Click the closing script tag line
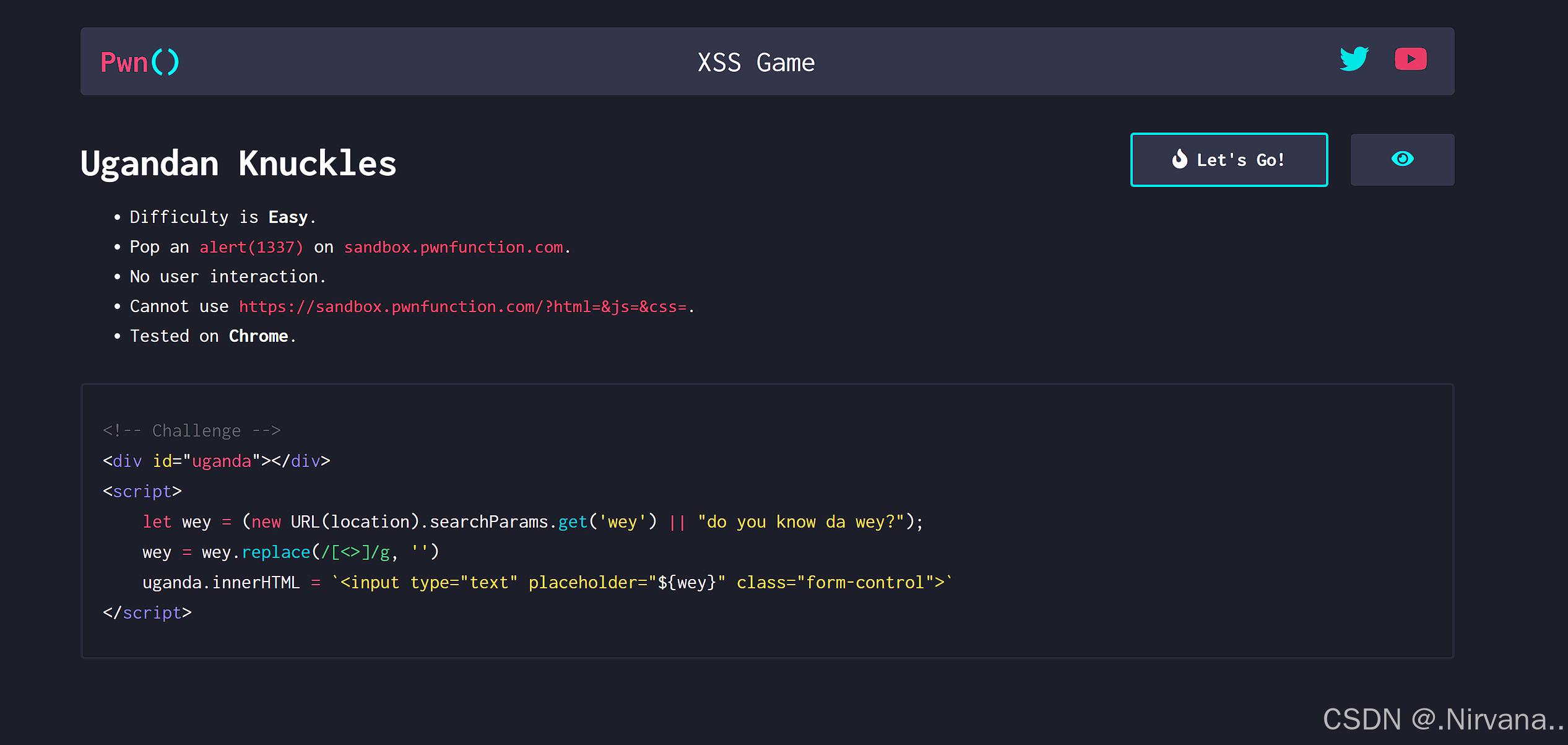The height and width of the screenshot is (745, 1568). (x=147, y=612)
